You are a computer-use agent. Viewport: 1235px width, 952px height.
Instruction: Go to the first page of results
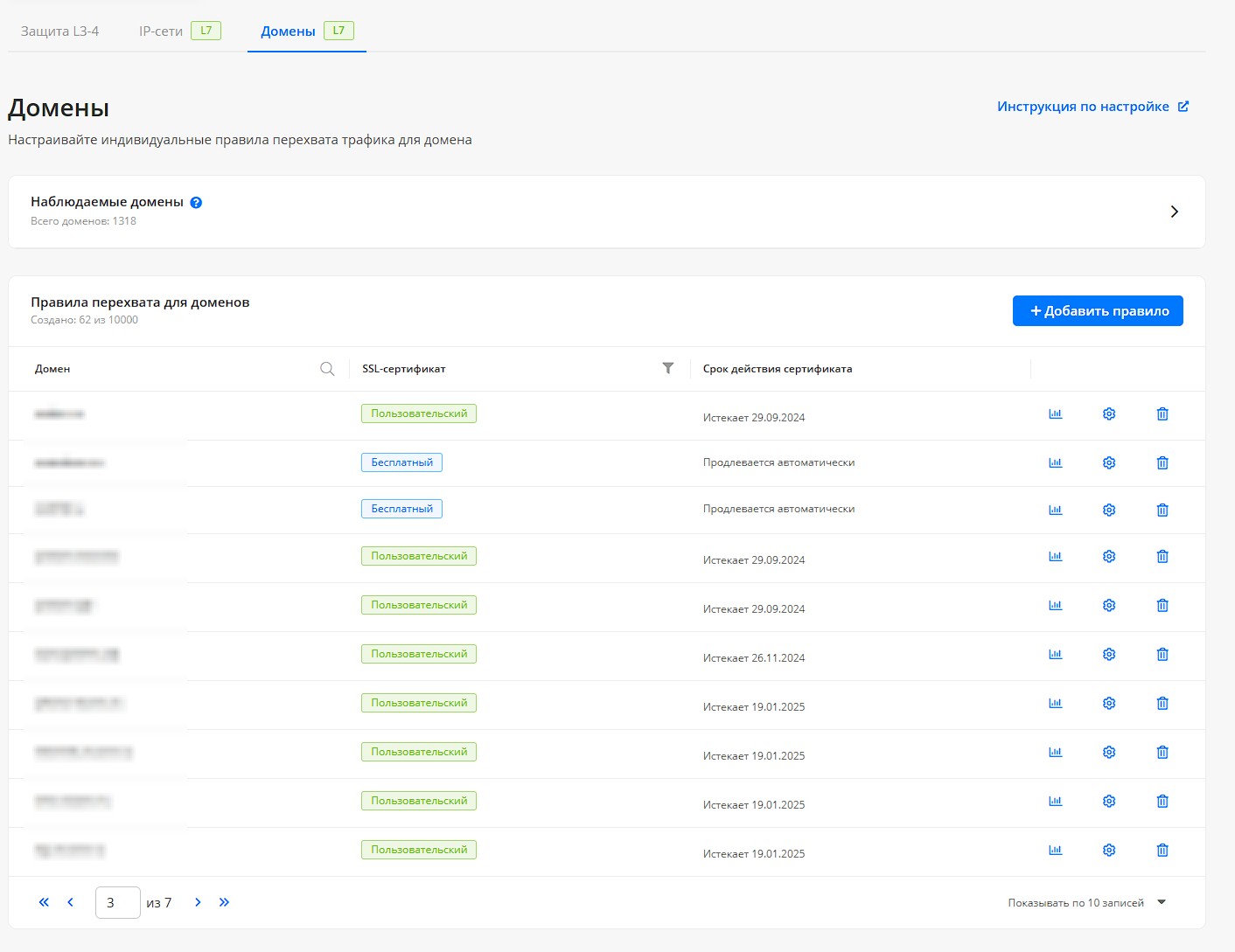[44, 902]
